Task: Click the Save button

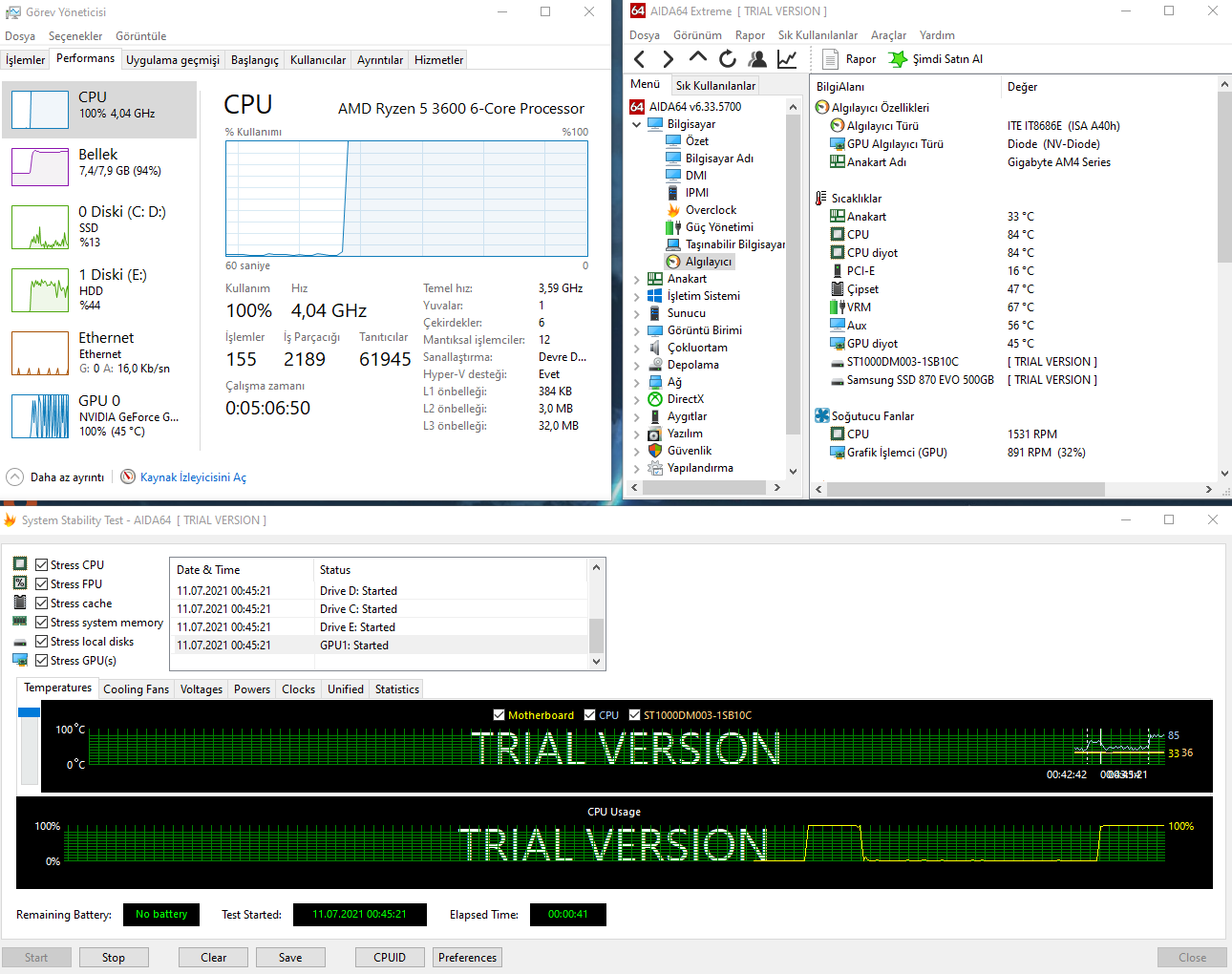Action: (x=290, y=958)
